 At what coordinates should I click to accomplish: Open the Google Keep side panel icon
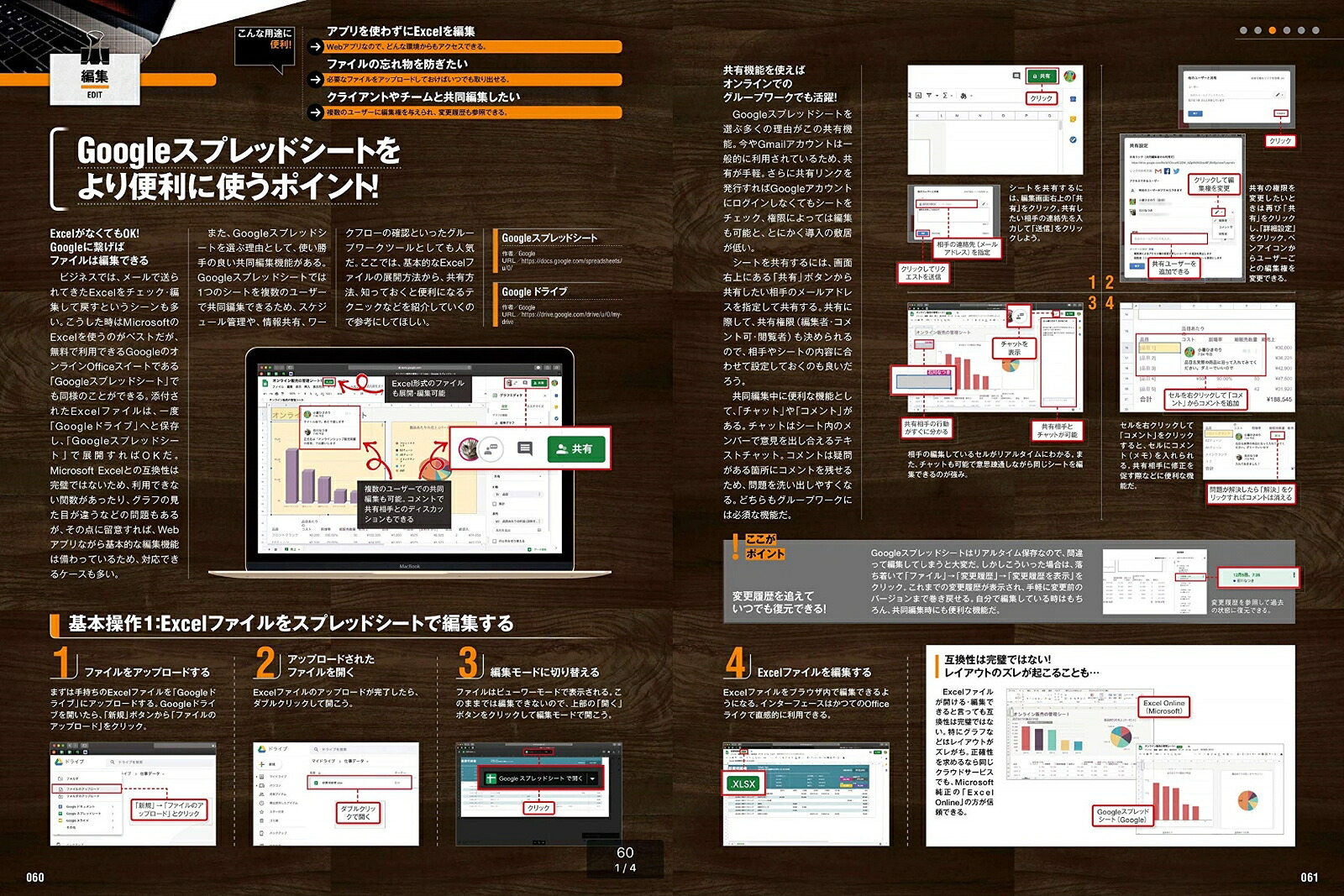[1074, 119]
